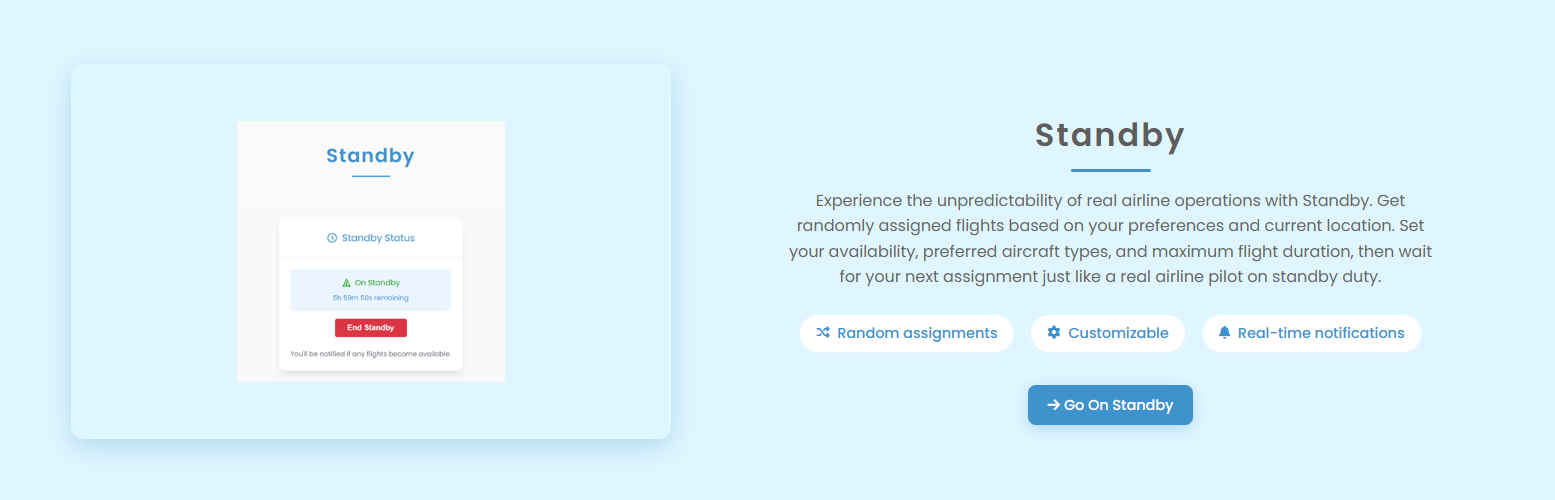This screenshot has height=500, width=1555.
Task: Click the gear icon beside Customizable
Action: coord(1054,333)
